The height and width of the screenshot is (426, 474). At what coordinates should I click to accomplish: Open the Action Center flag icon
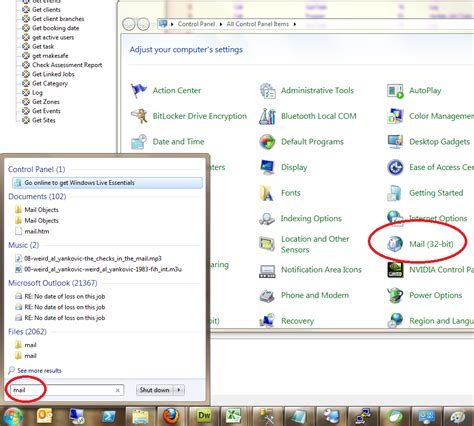138,90
